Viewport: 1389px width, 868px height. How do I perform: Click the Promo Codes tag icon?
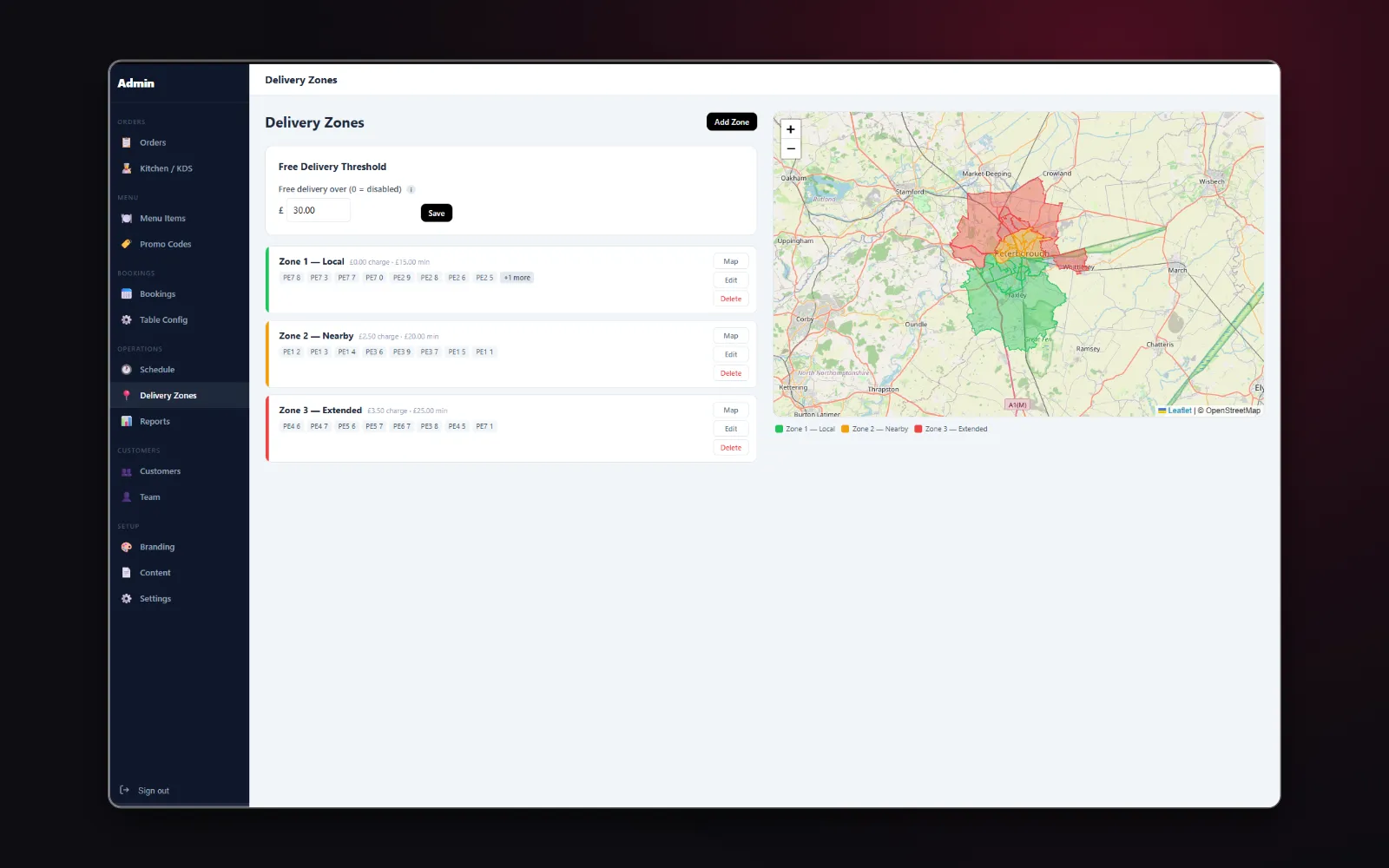(127, 244)
